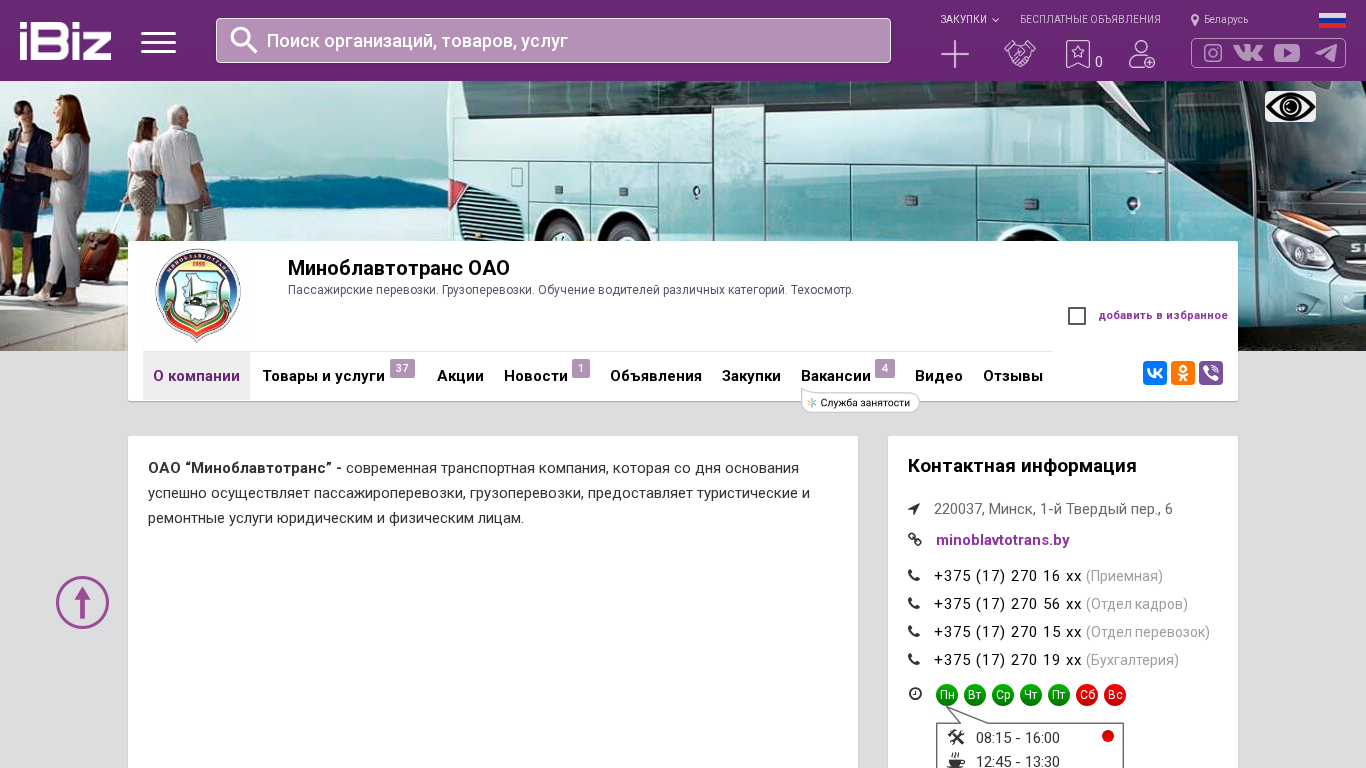Select Wednesday (Ср) schedule day

click(x=1003, y=695)
